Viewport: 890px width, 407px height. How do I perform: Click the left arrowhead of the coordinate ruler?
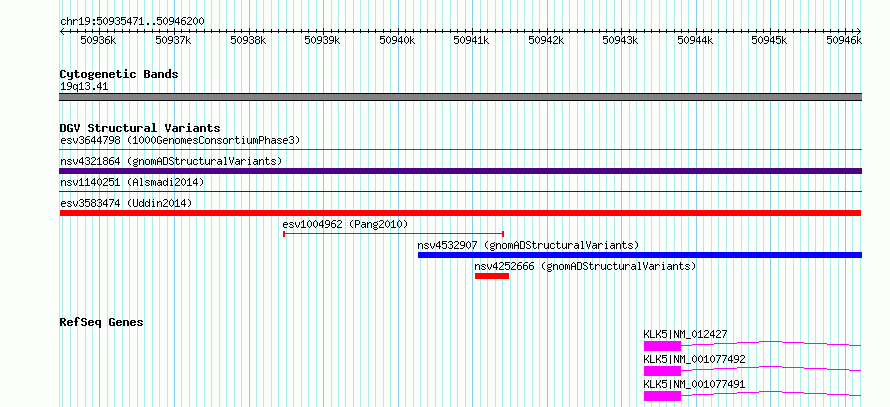62,31
